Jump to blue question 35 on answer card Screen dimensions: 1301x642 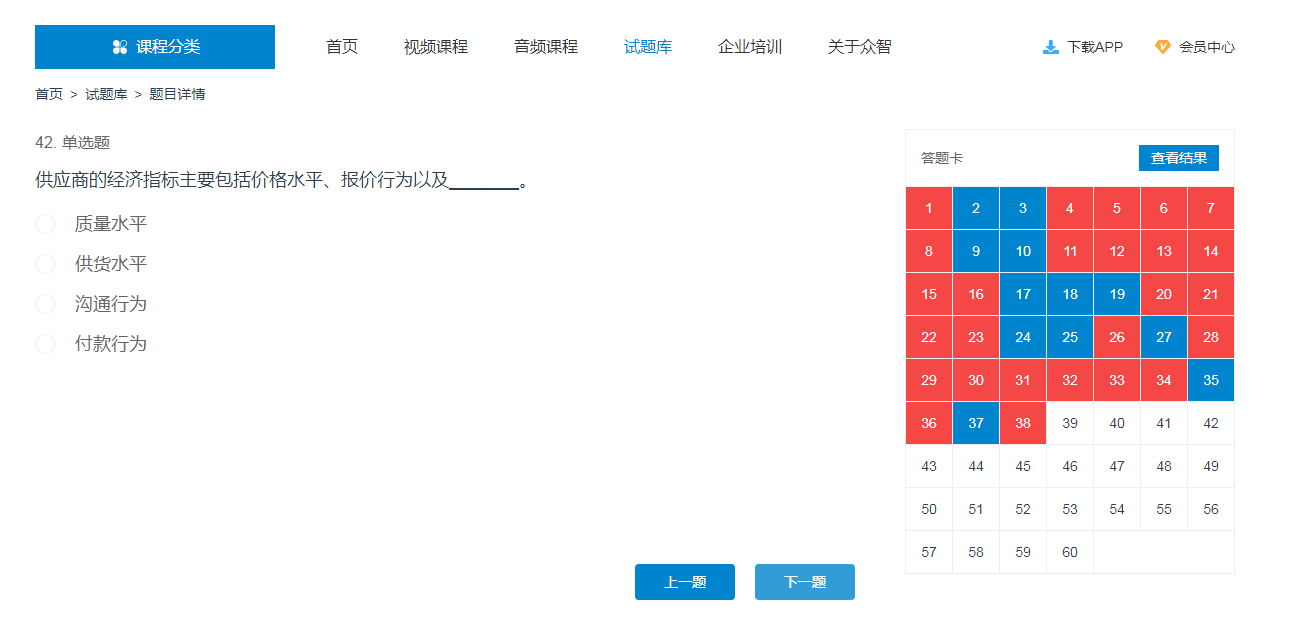coord(1210,380)
